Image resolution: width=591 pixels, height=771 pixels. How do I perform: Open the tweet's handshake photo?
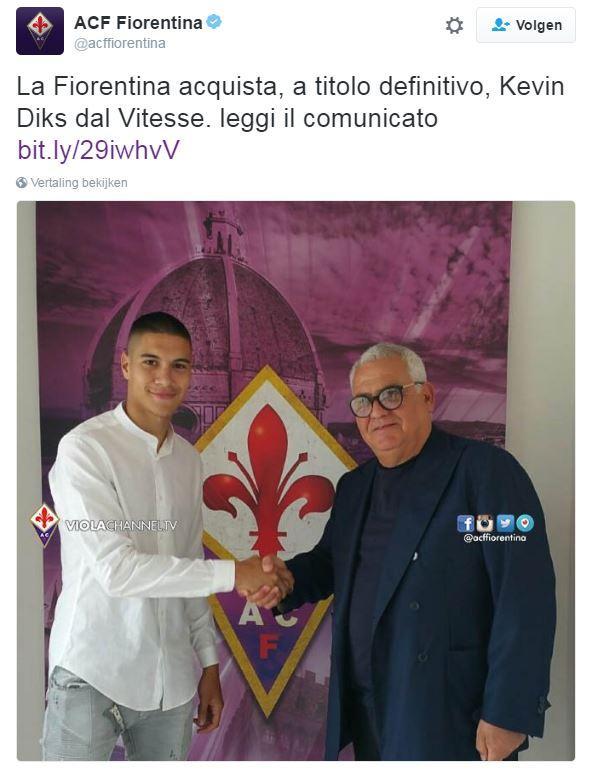pyautogui.click(x=296, y=480)
